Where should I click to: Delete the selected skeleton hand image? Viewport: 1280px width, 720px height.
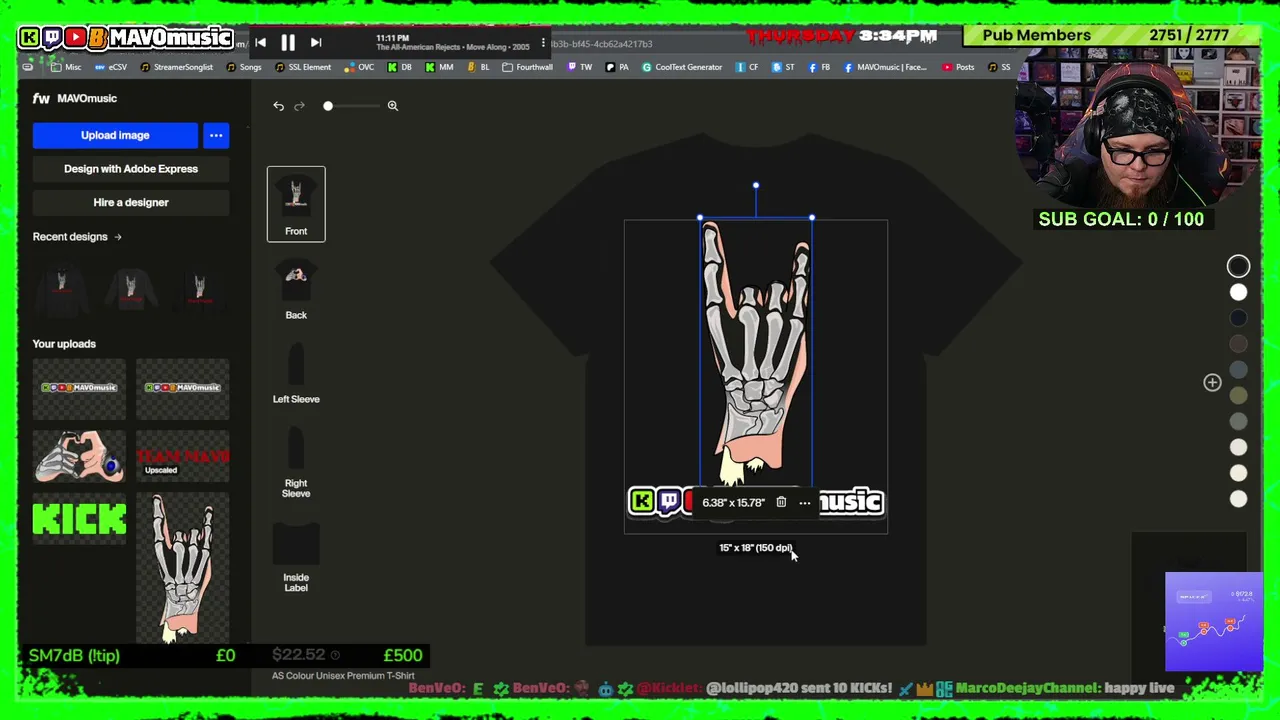point(781,502)
